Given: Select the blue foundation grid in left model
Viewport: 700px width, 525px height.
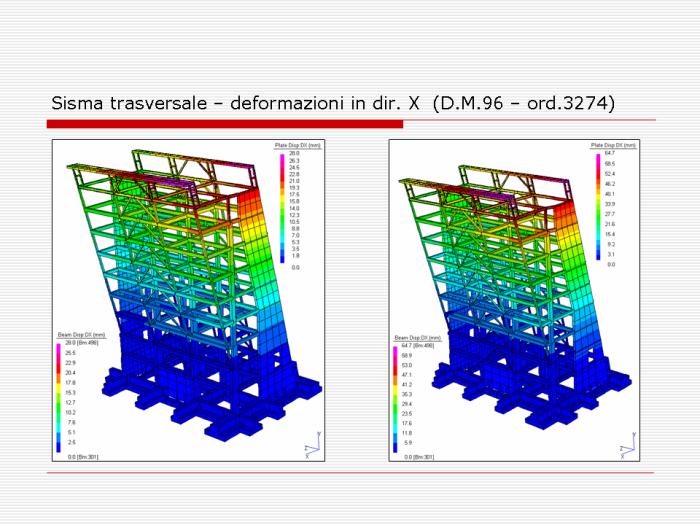Looking at the screenshot, I should 200,400.
